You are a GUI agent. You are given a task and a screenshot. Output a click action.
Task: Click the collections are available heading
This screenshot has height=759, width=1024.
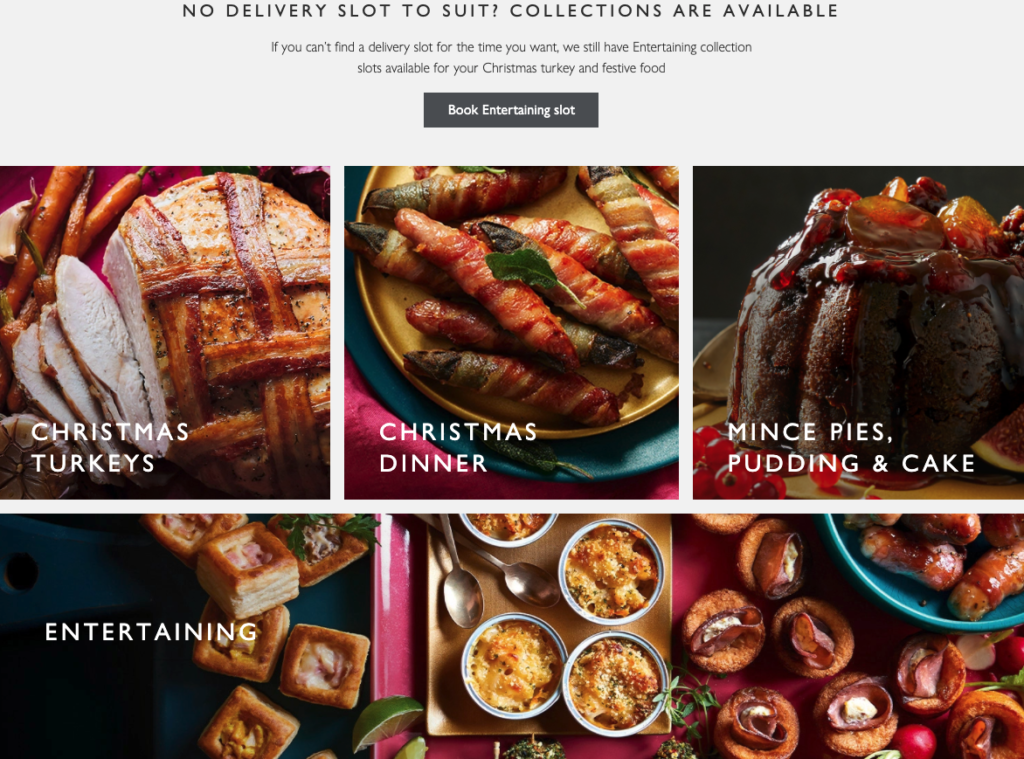tap(511, 11)
